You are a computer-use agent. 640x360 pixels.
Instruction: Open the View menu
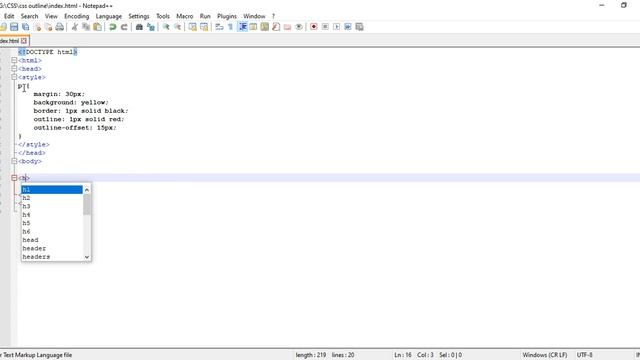coord(51,16)
